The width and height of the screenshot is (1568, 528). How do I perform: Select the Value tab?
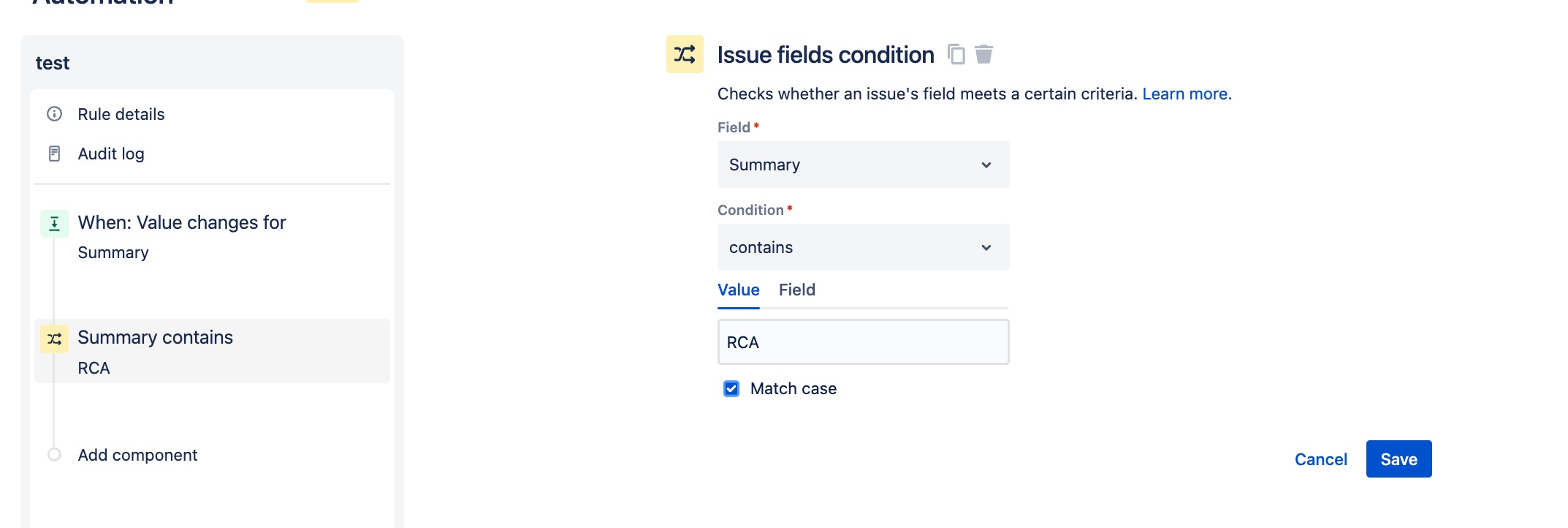tap(738, 290)
